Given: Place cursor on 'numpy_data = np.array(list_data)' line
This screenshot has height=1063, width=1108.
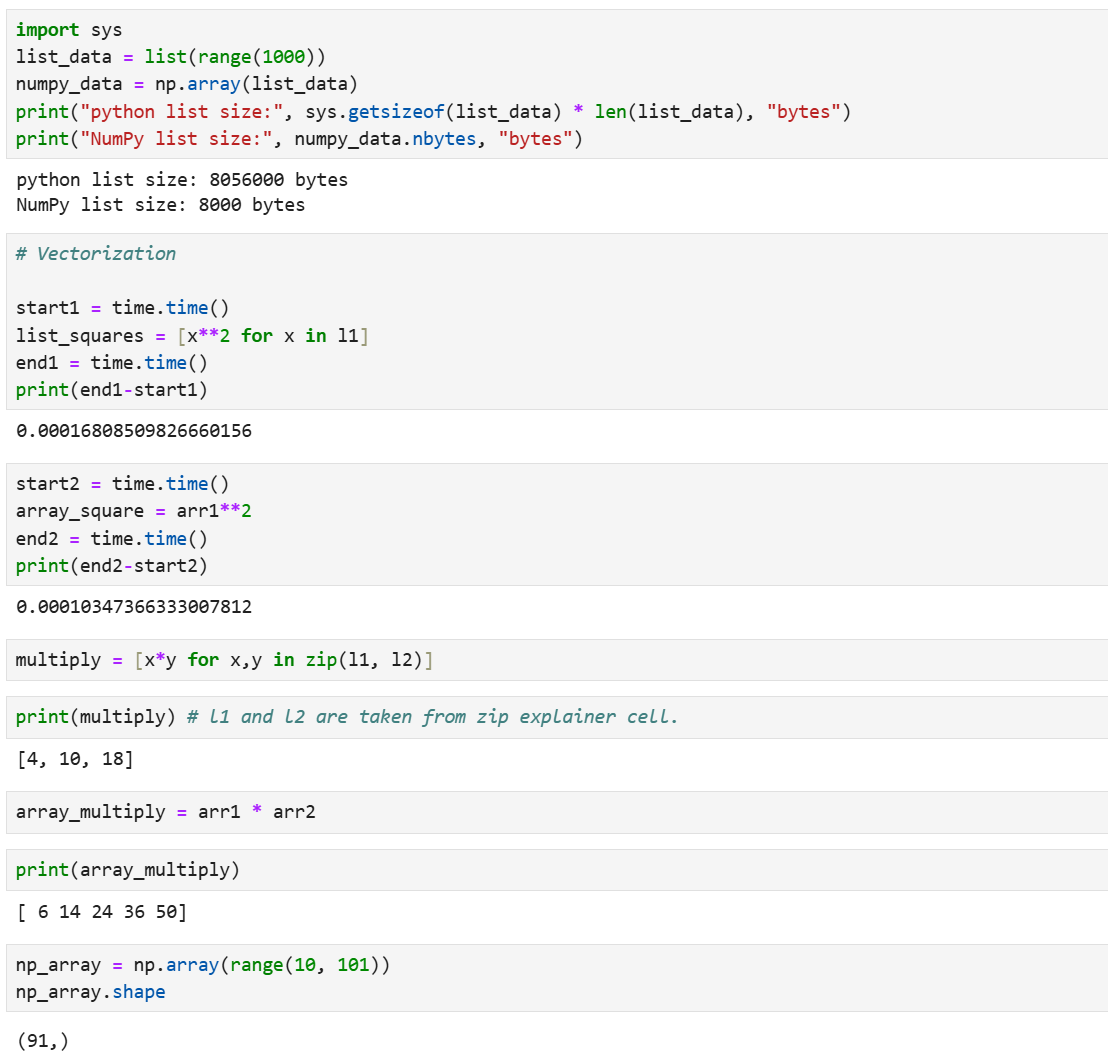Looking at the screenshot, I should [x=187, y=84].
